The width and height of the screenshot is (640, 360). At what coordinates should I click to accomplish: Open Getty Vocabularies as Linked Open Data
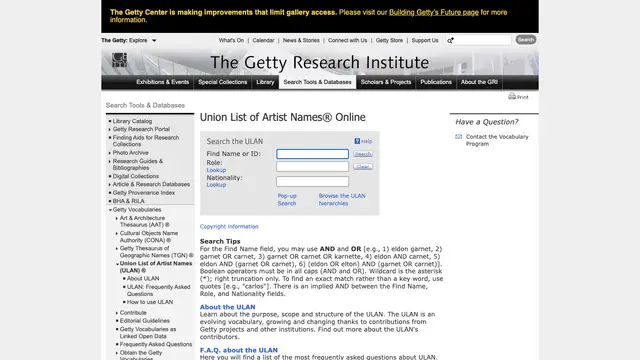148,333
